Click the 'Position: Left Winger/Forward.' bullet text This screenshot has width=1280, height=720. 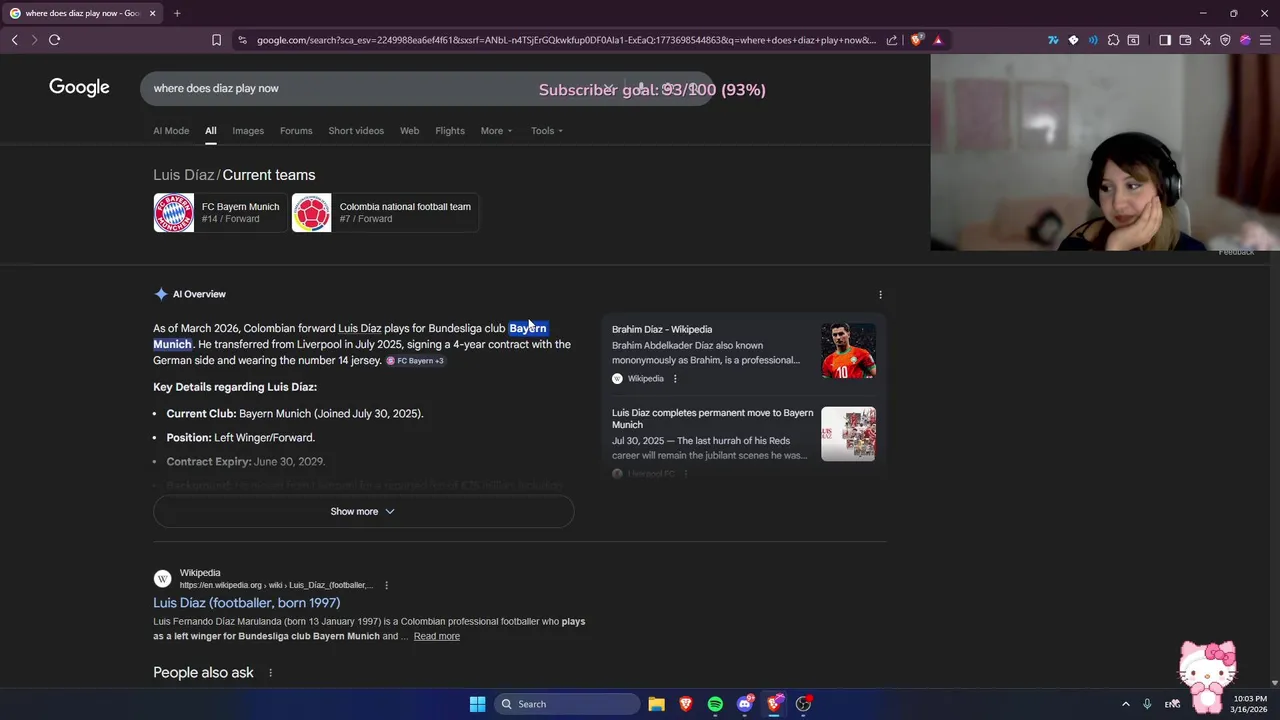240,438
